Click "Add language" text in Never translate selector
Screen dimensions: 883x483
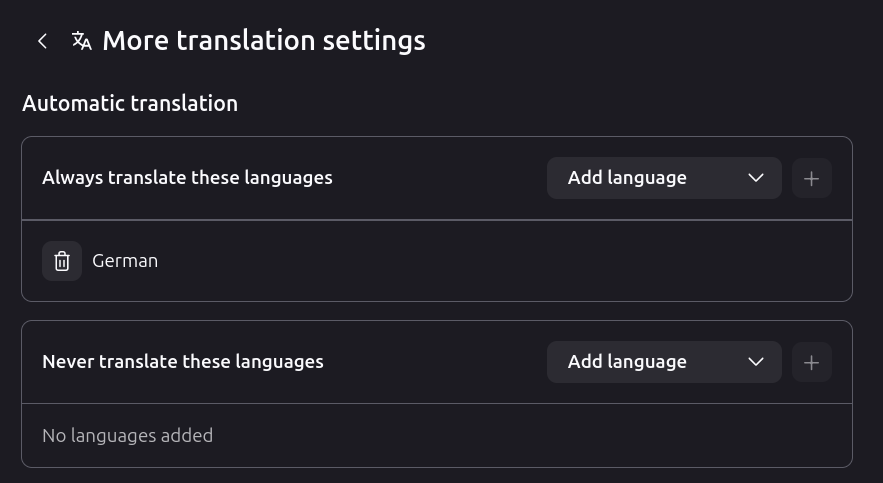pyautogui.click(x=627, y=362)
